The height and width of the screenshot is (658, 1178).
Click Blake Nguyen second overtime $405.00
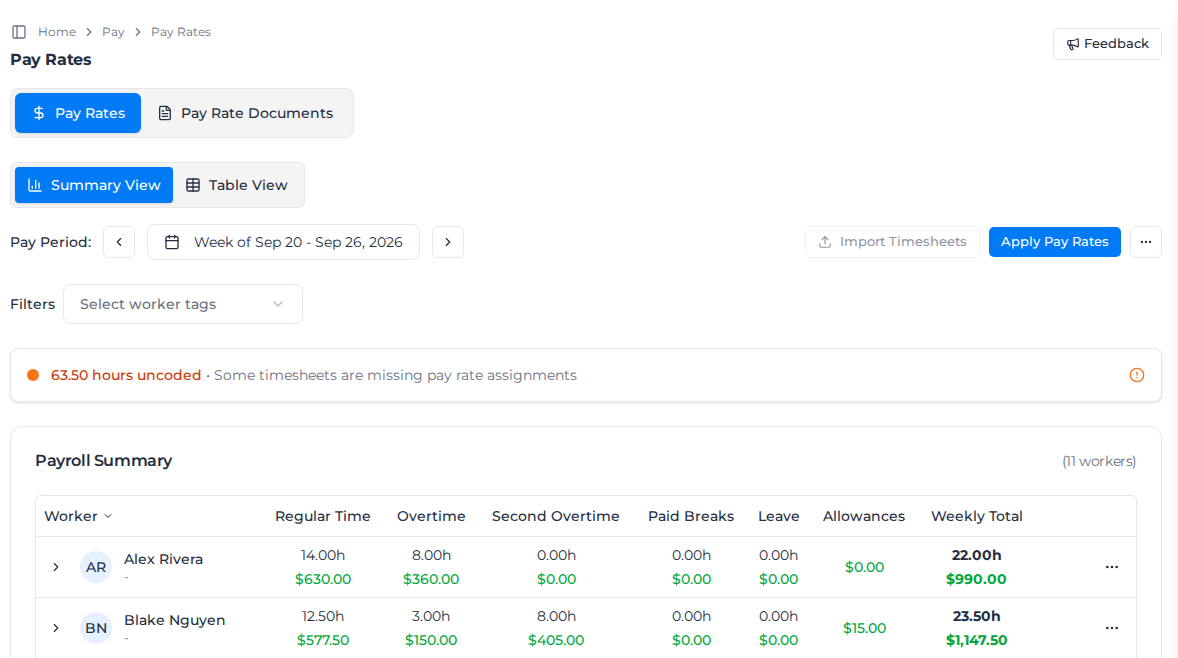(556, 640)
